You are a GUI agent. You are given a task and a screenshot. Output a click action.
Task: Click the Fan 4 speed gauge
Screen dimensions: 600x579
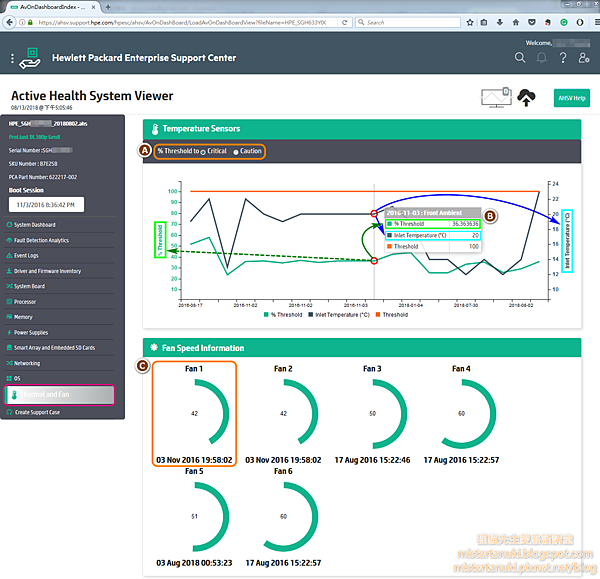coord(461,413)
